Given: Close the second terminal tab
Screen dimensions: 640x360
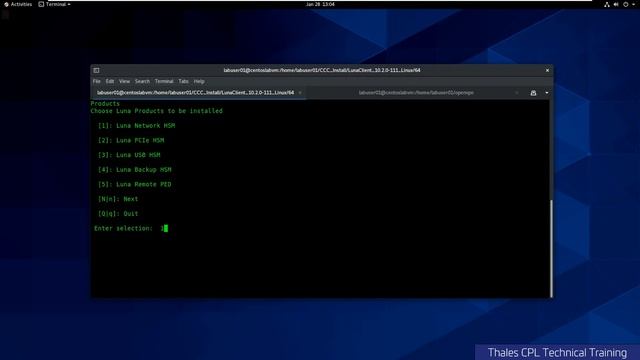Looking at the screenshot, I should pyautogui.click(x=517, y=93).
